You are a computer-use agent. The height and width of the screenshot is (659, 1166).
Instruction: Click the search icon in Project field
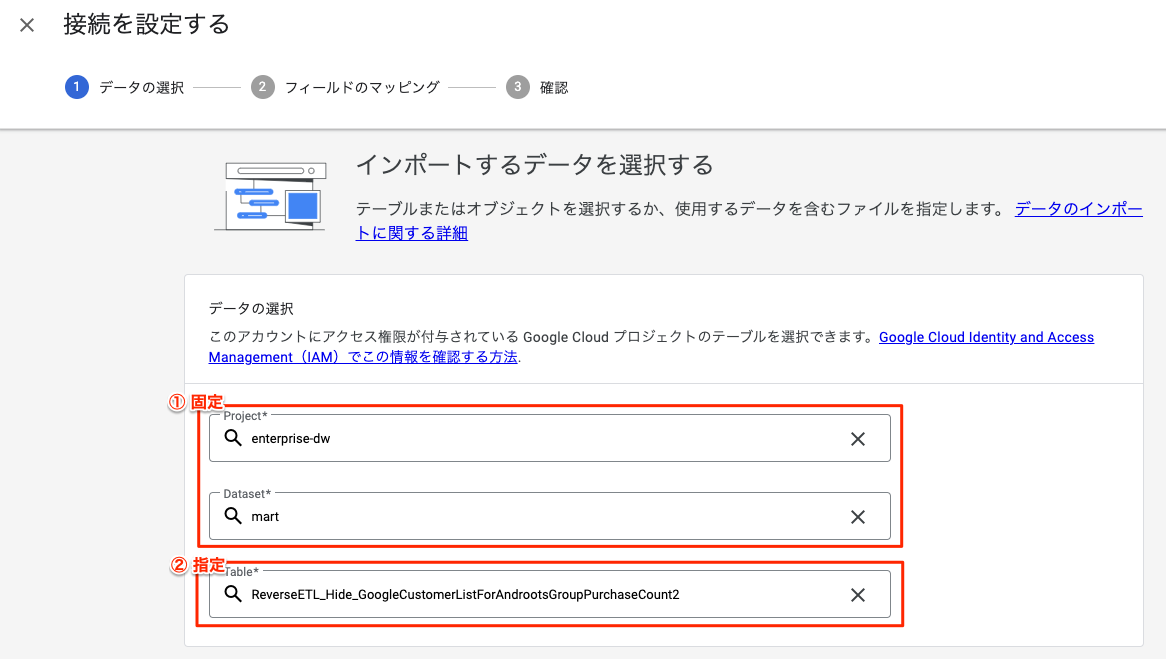coord(232,438)
